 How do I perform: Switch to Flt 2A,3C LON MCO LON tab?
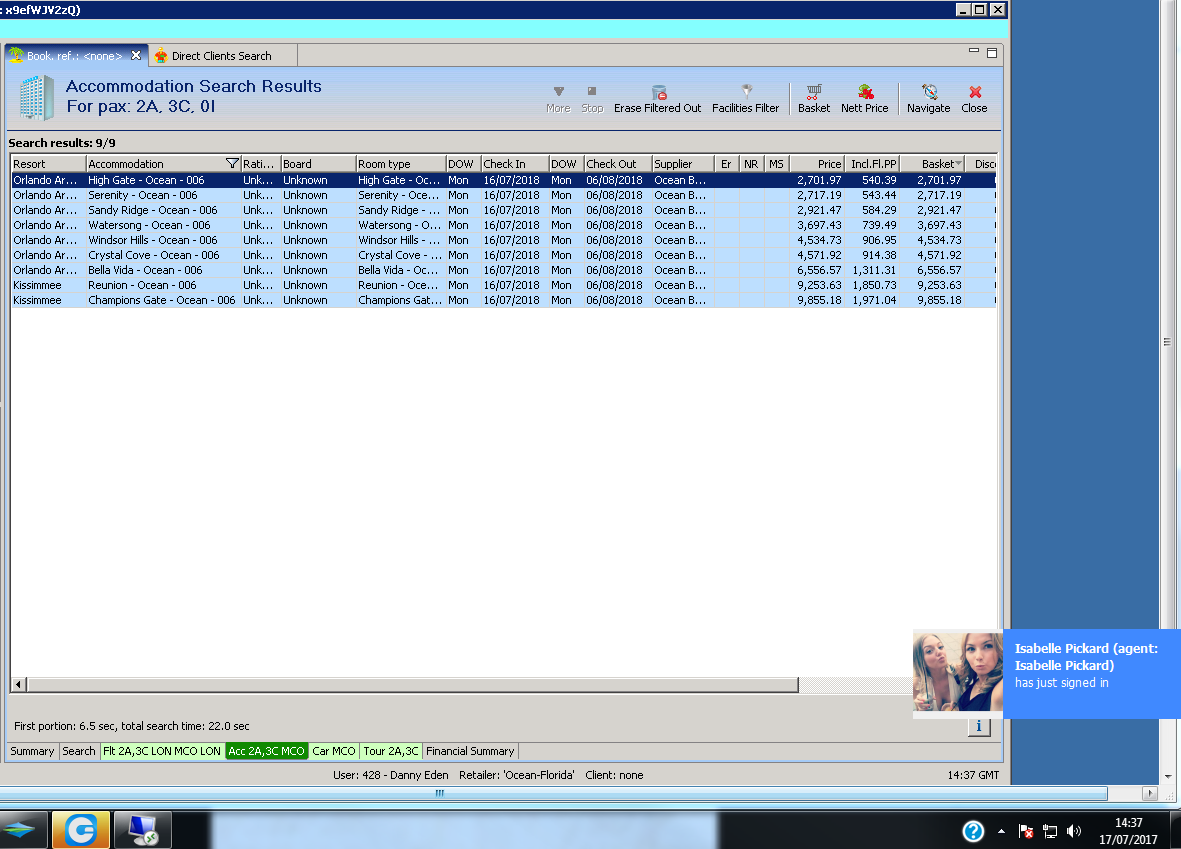click(x=162, y=751)
